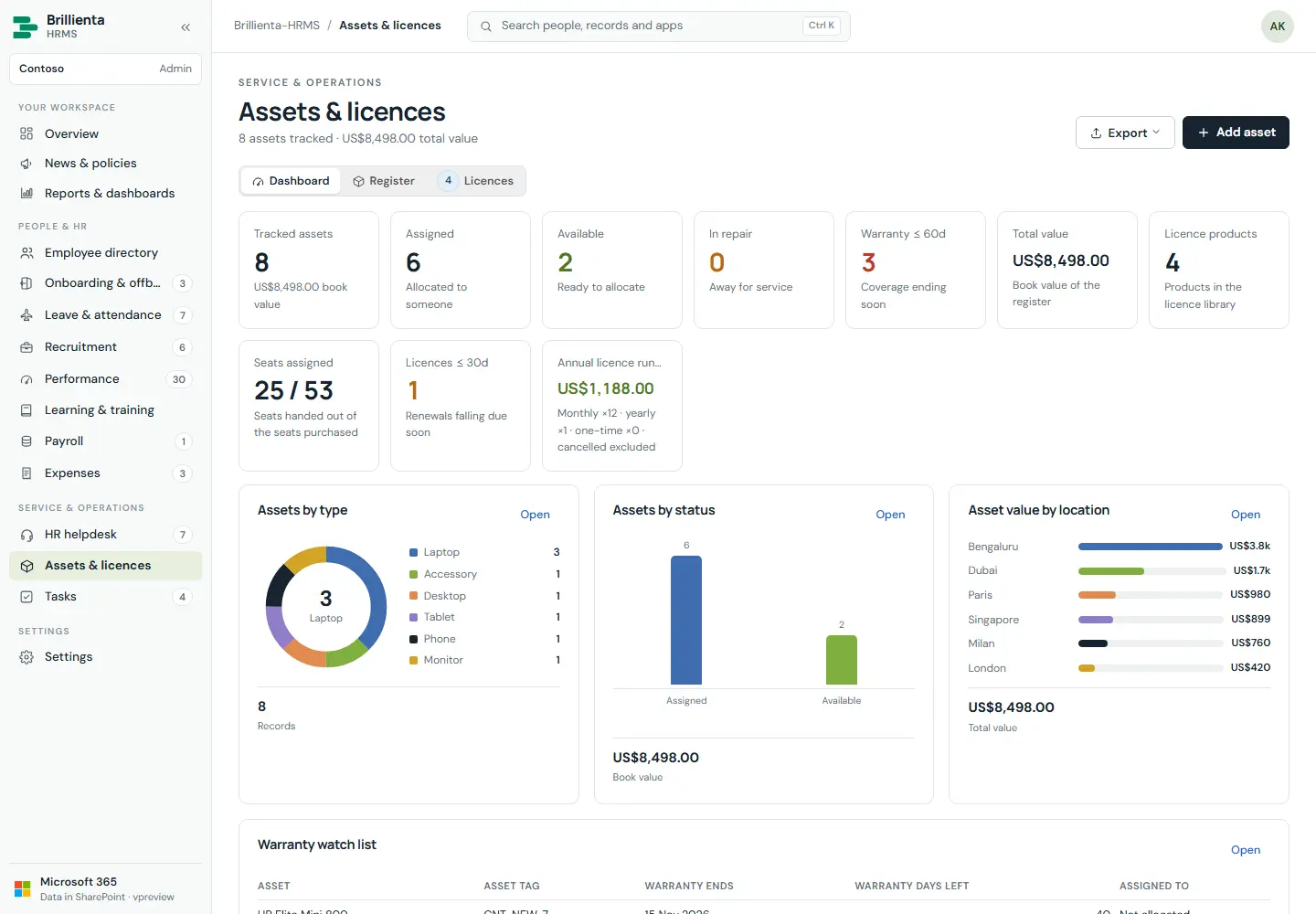Click the Settings gear icon
This screenshot has height=914, width=1316.
[x=27, y=657]
